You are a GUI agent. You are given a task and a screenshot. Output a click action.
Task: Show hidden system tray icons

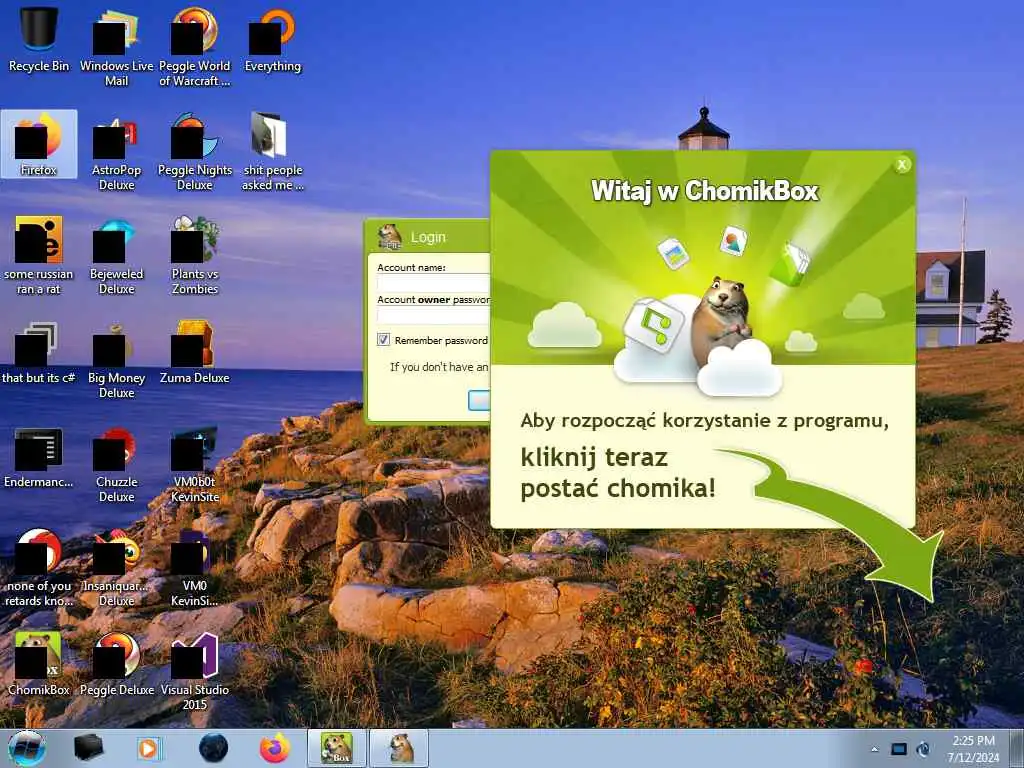(874, 749)
